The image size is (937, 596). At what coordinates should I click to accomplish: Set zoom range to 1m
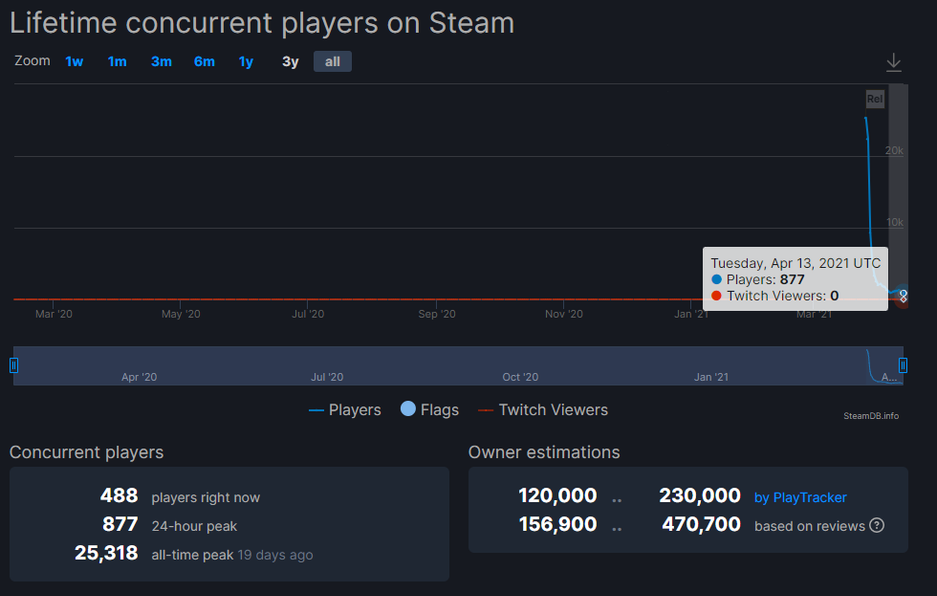117,62
